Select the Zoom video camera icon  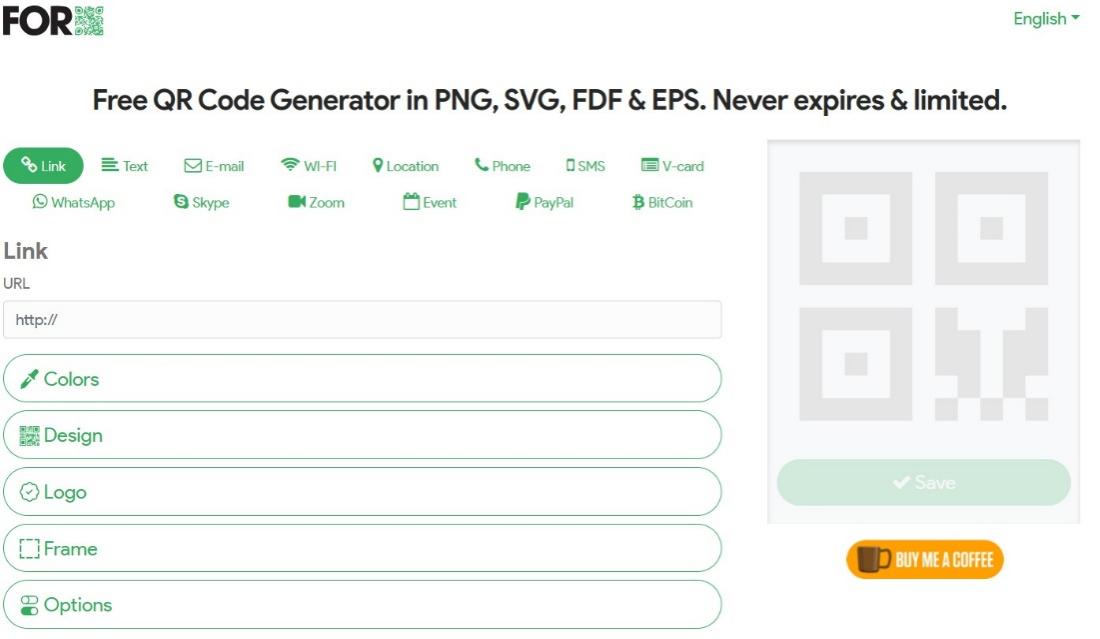coord(296,202)
